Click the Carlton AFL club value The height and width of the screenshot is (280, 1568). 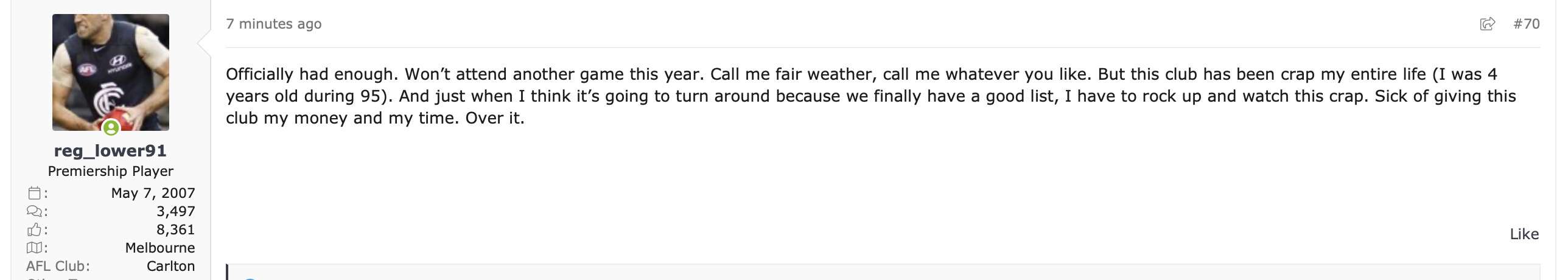pyautogui.click(x=171, y=266)
